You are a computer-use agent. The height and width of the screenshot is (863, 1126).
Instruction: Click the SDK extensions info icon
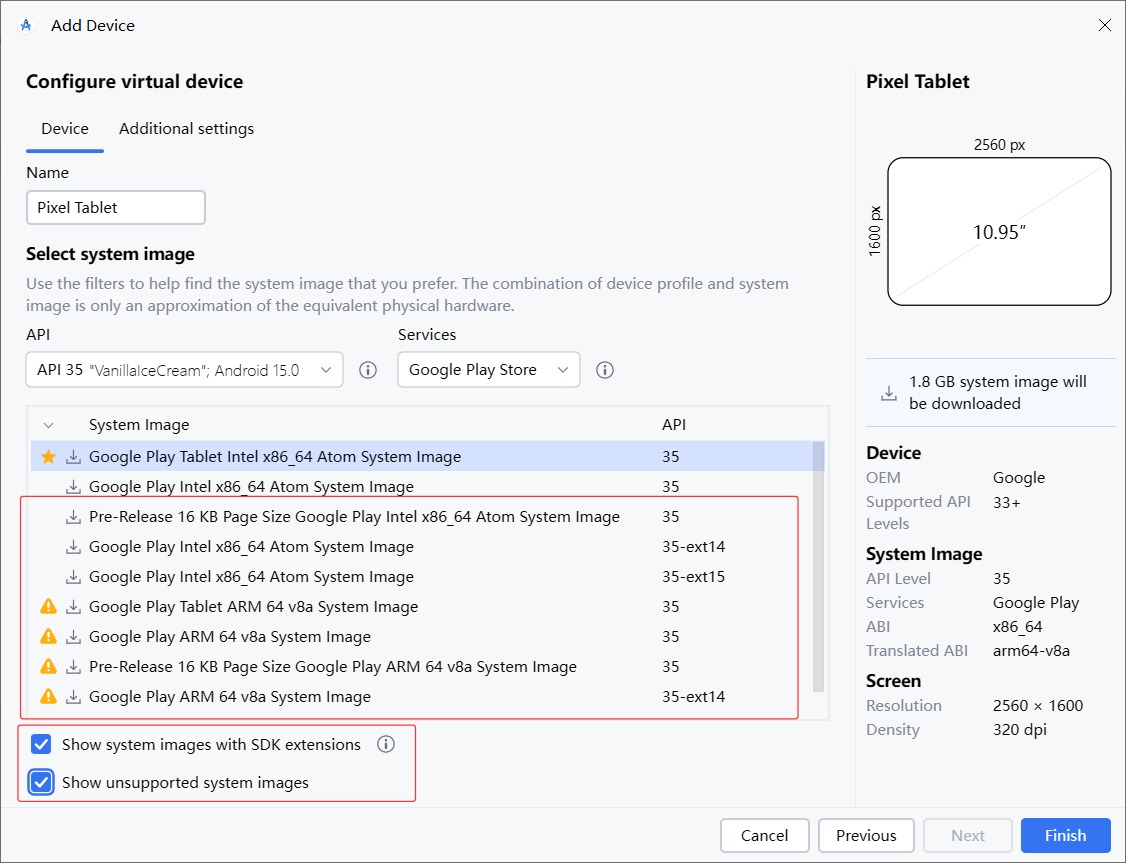[x=386, y=744]
